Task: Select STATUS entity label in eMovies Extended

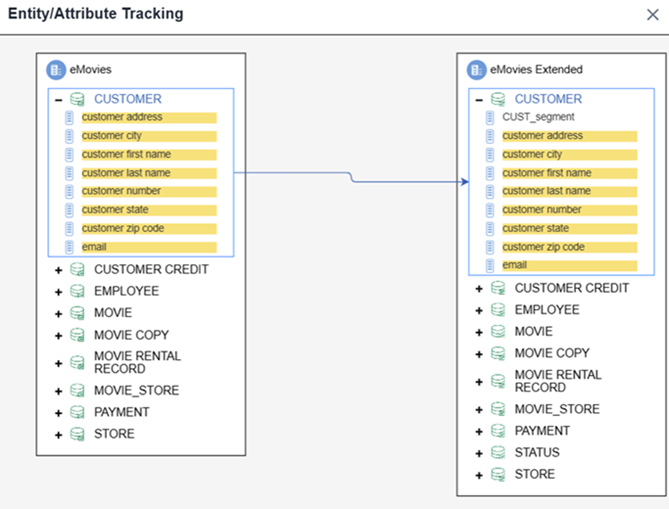Action: pyautogui.click(x=537, y=452)
